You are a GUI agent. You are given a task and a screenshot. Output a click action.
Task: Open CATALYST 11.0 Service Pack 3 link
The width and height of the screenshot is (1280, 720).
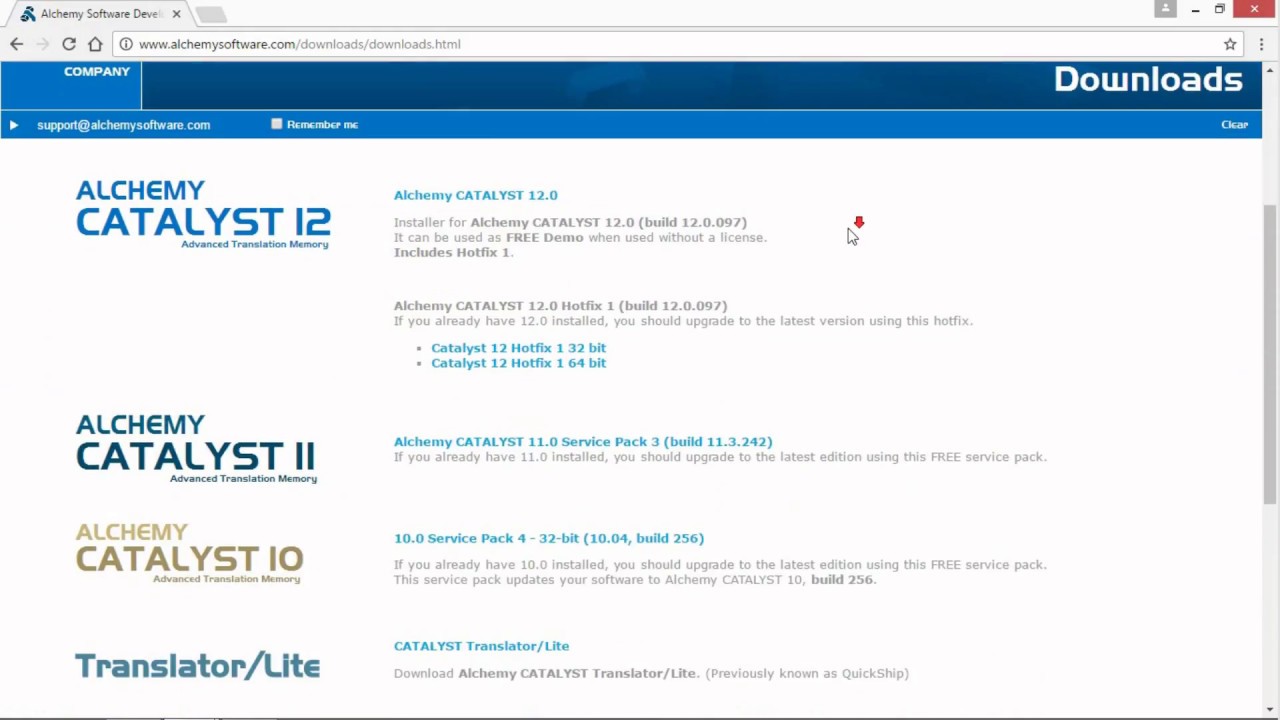tap(583, 441)
